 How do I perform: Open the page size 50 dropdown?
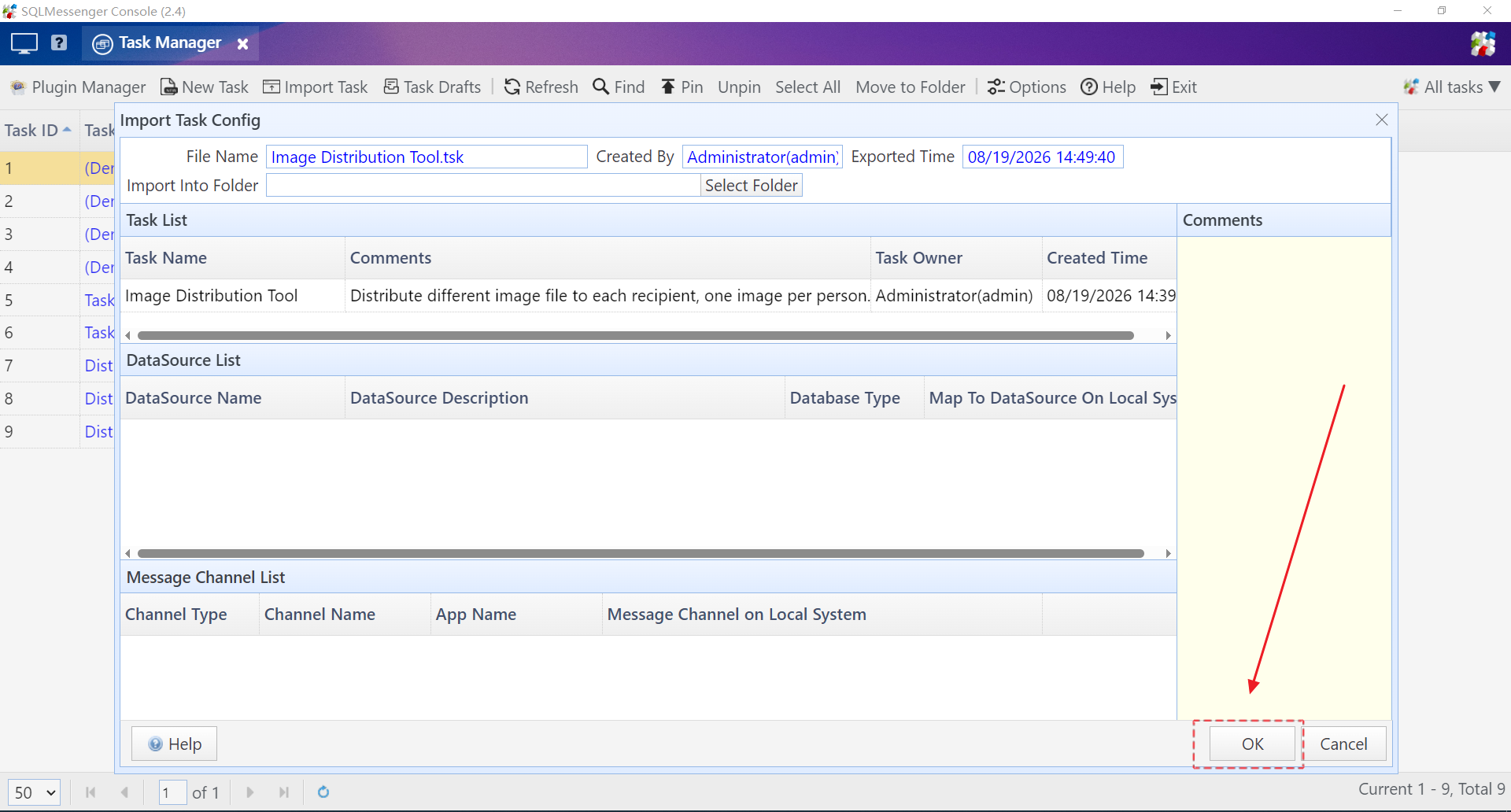click(x=34, y=792)
